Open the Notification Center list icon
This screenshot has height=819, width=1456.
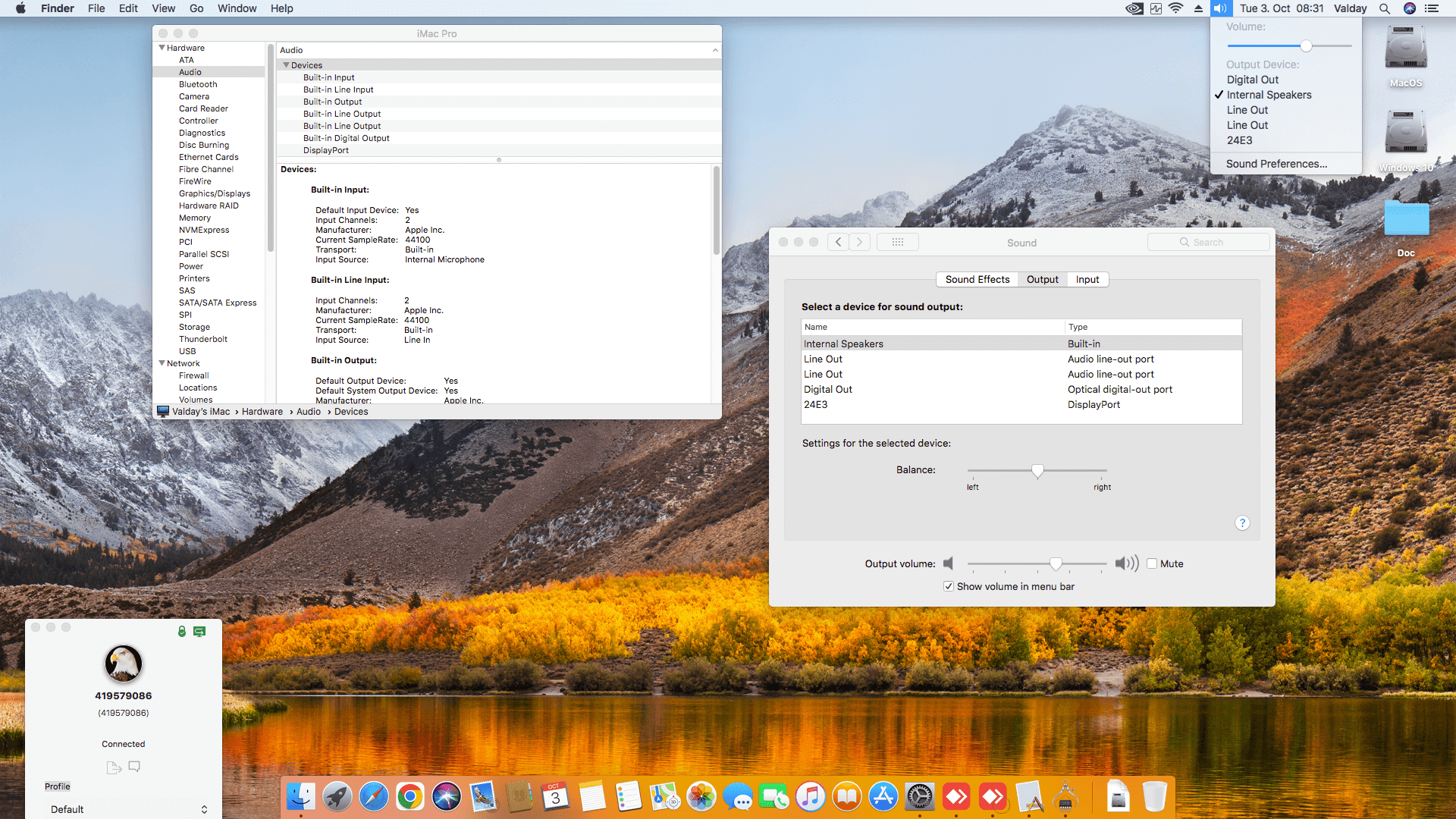pos(1432,8)
